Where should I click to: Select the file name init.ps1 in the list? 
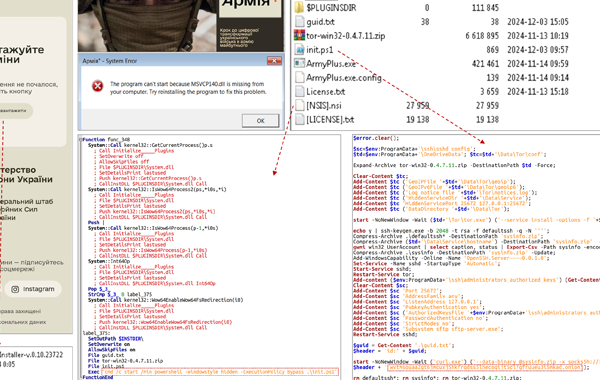[320, 50]
